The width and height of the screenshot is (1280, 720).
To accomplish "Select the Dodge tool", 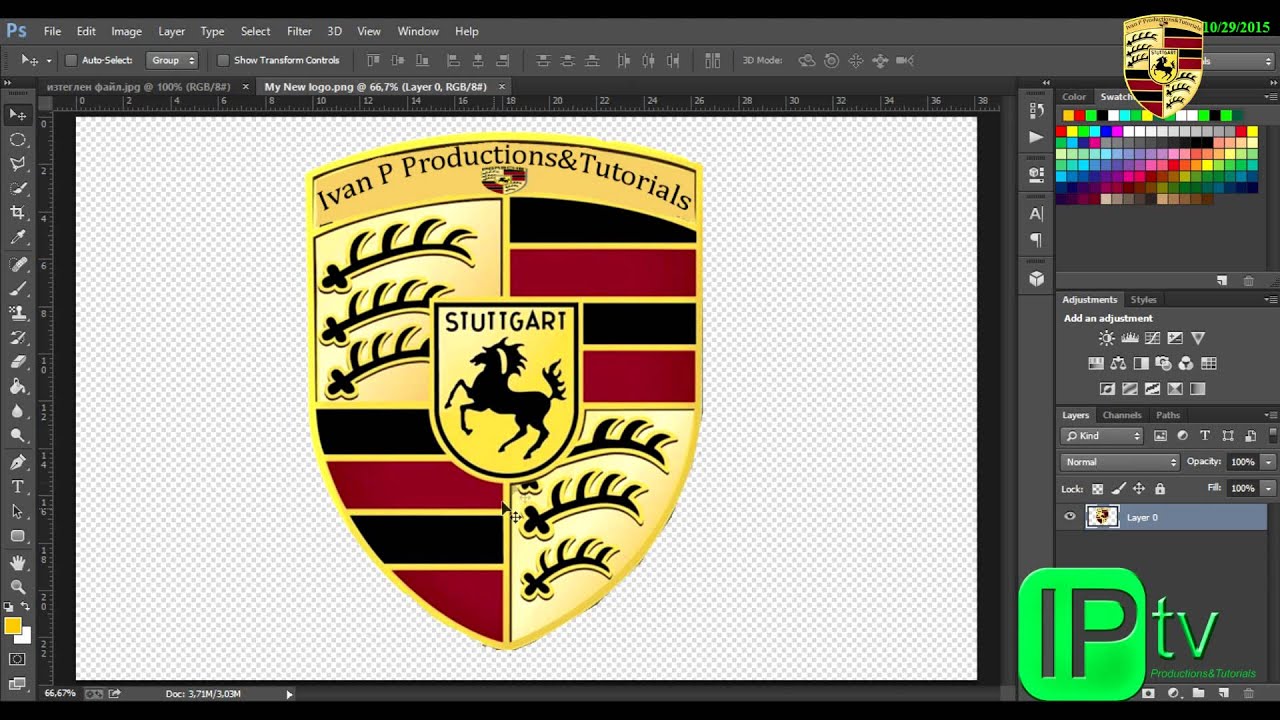I will tap(18, 435).
